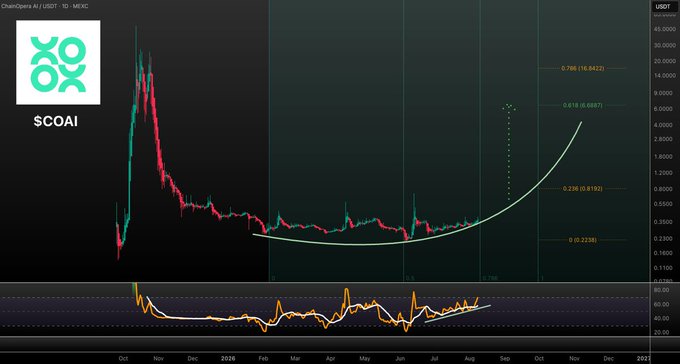Click the May marker on time axis
680x364 pixels.
(x=365, y=359)
